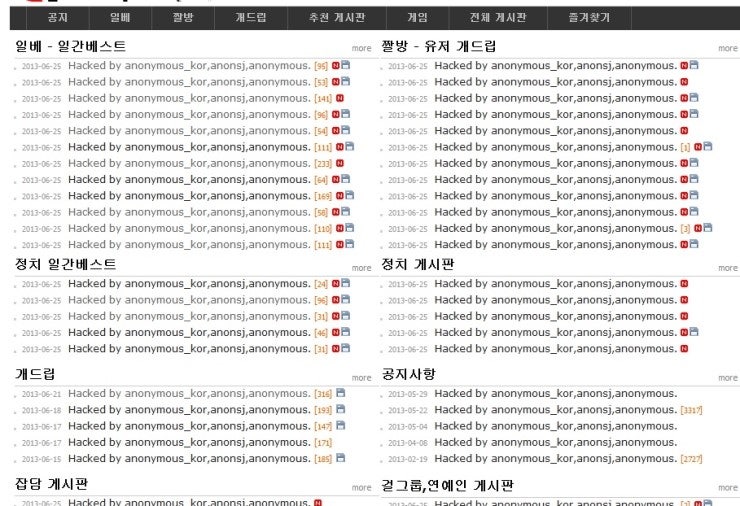Click more for 짤방 - 유저 개드립 section
The width and height of the screenshot is (740, 506).
[728, 48]
